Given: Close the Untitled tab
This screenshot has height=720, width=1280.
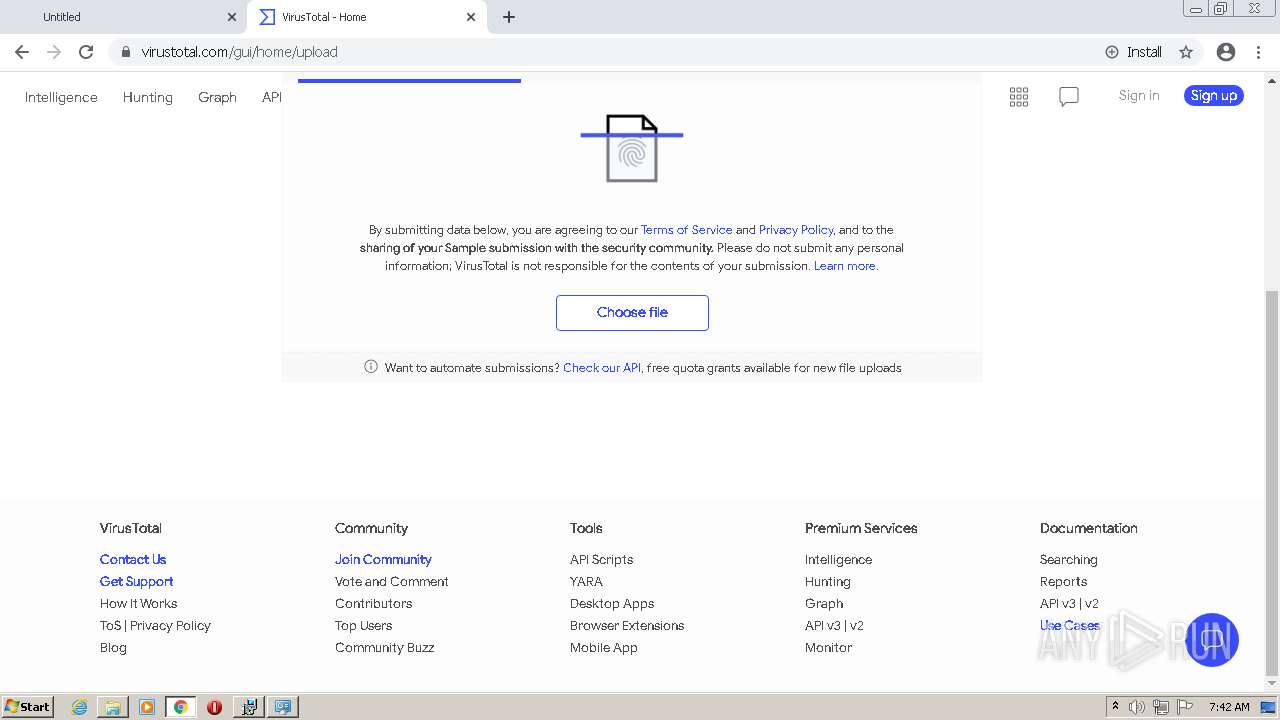Looking at the screenshot, I should pos(232,17).
